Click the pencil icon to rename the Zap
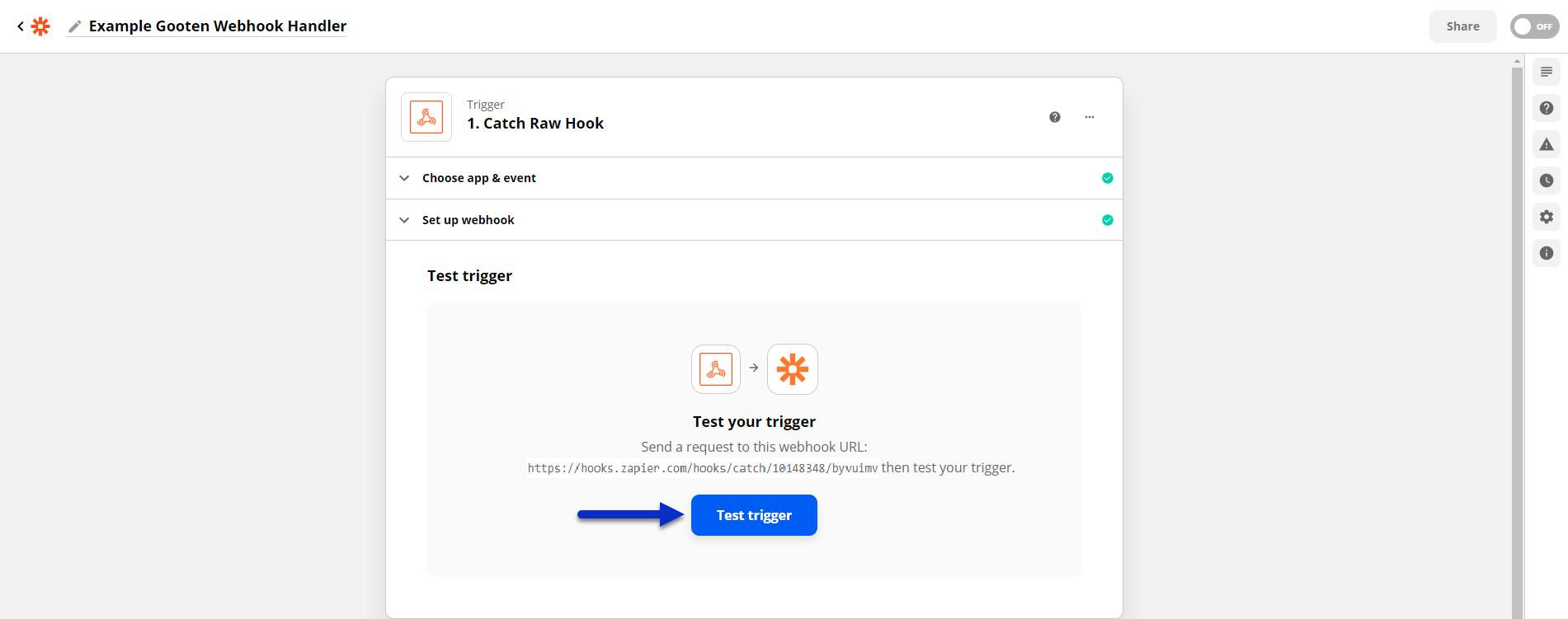Viewport: 1568px width, 619px height. [75, 26]
